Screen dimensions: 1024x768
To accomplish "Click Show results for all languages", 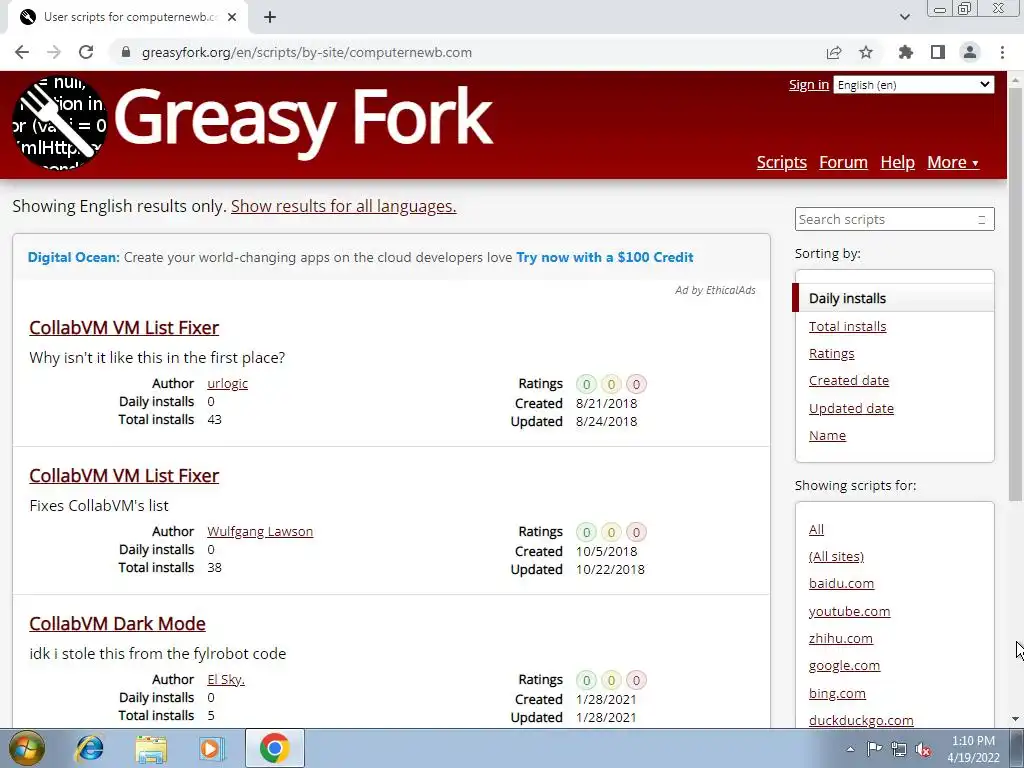I will [344, 206].
